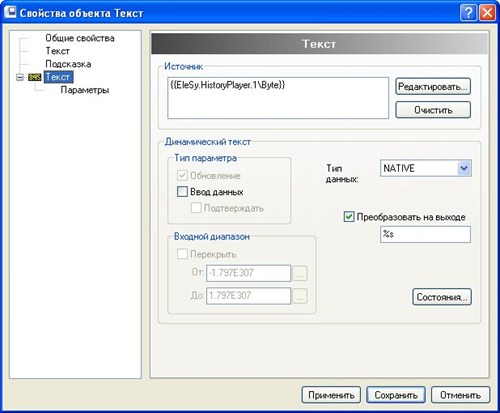Enable the Ввод данных checkbox
500x413 pixels.
coord(182,192)
